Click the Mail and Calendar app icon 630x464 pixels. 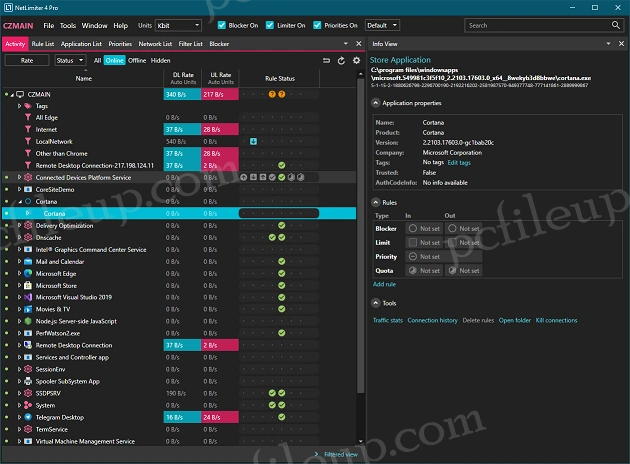28,262
